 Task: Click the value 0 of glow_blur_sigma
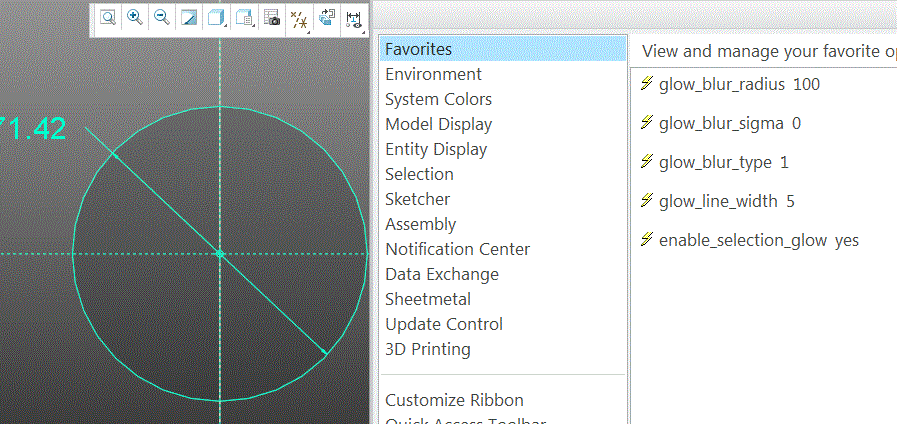pyautogui.click(x=796, y=124)
